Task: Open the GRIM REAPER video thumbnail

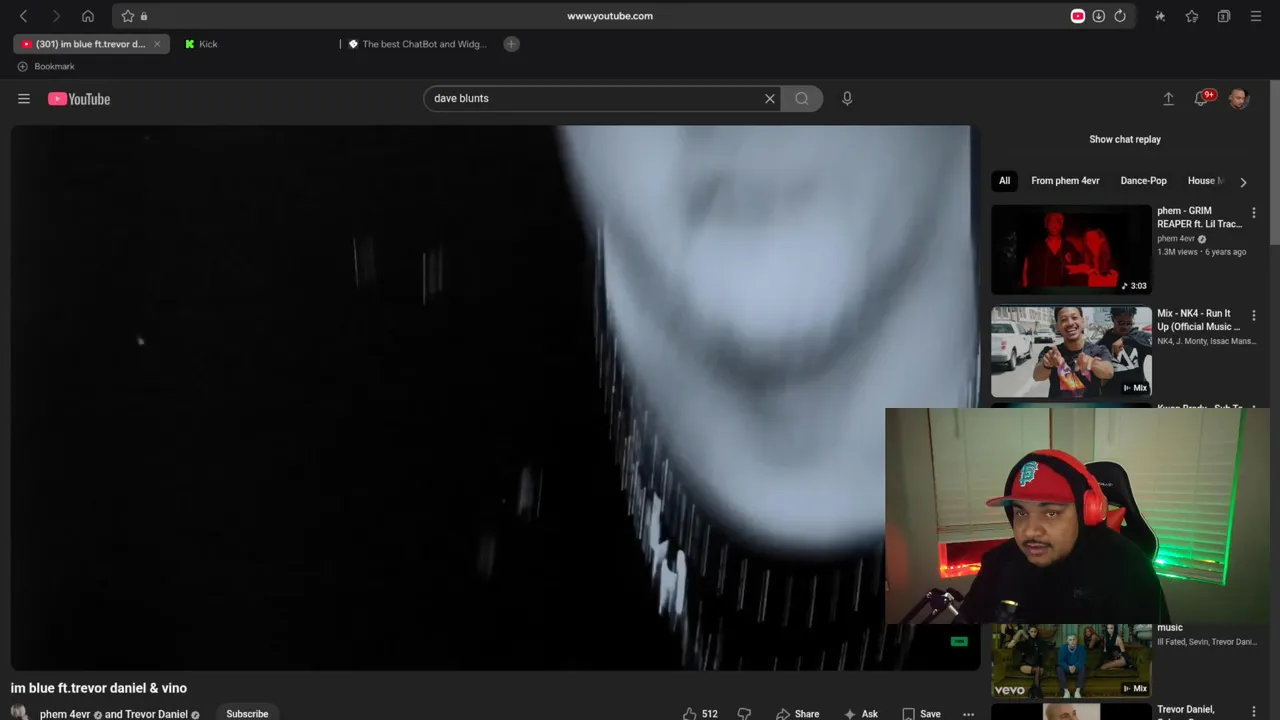Action: coord(1071,250)
